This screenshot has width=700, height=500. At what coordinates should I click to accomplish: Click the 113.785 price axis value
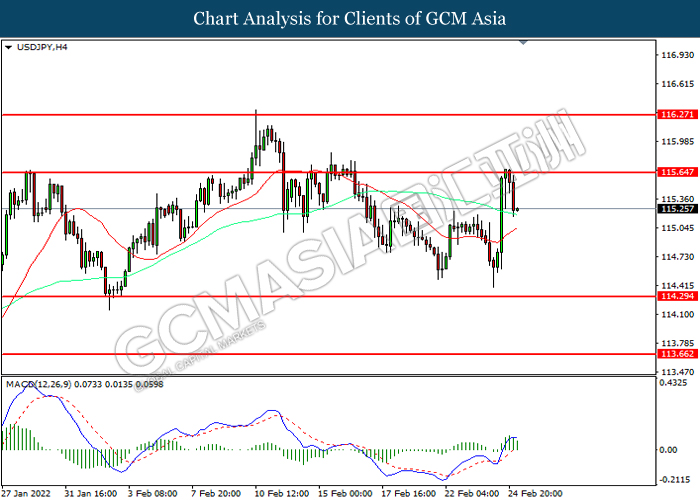[x=677, y=343]
